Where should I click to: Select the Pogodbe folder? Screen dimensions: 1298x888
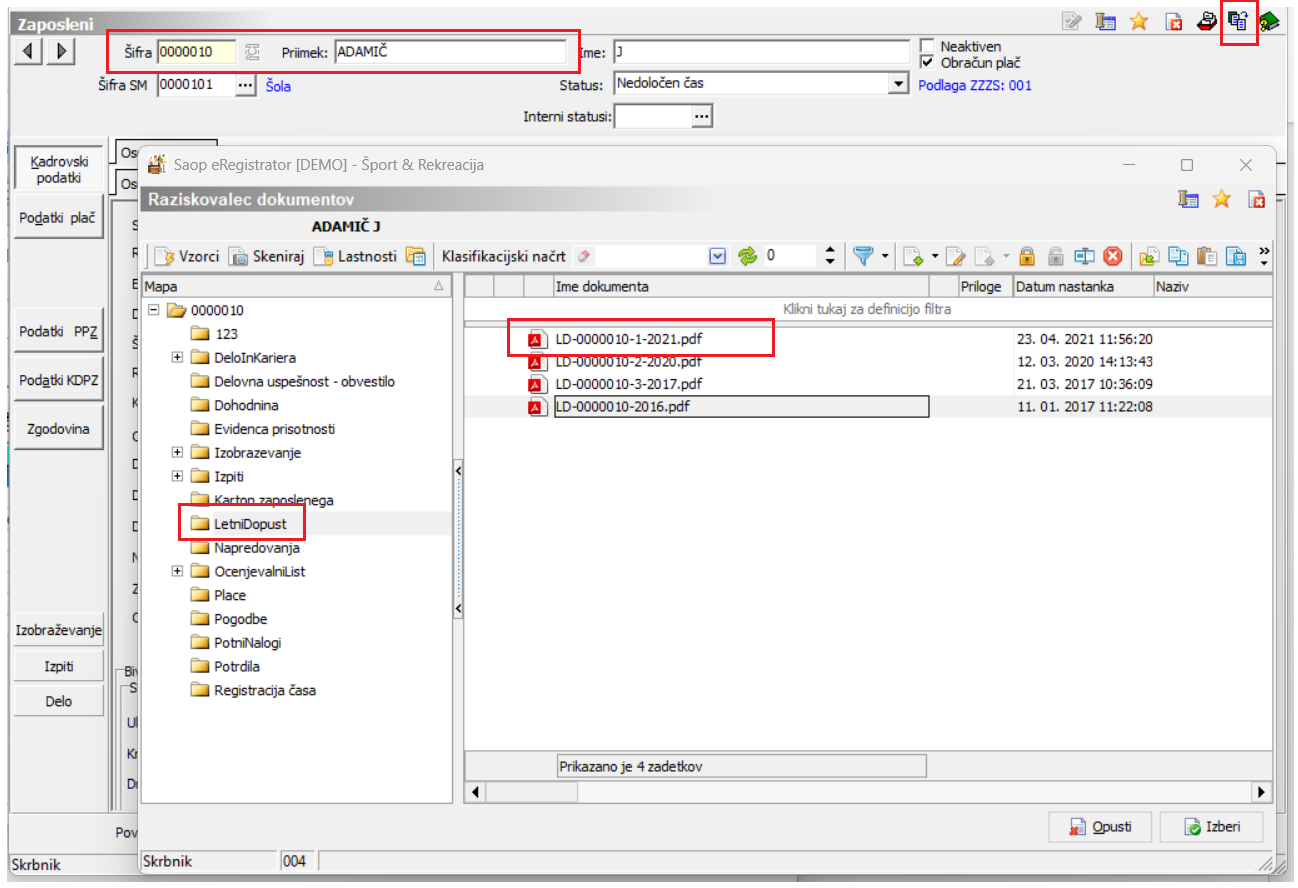click(x=240, y=619)
